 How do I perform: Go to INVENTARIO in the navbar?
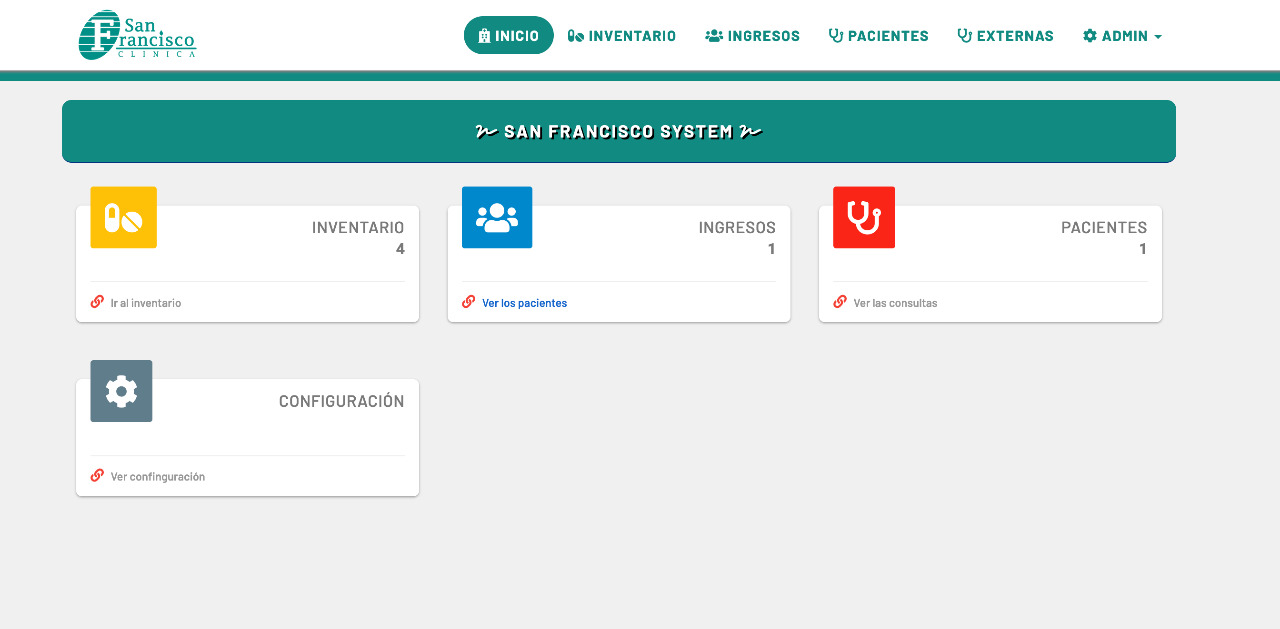point(622,36)
